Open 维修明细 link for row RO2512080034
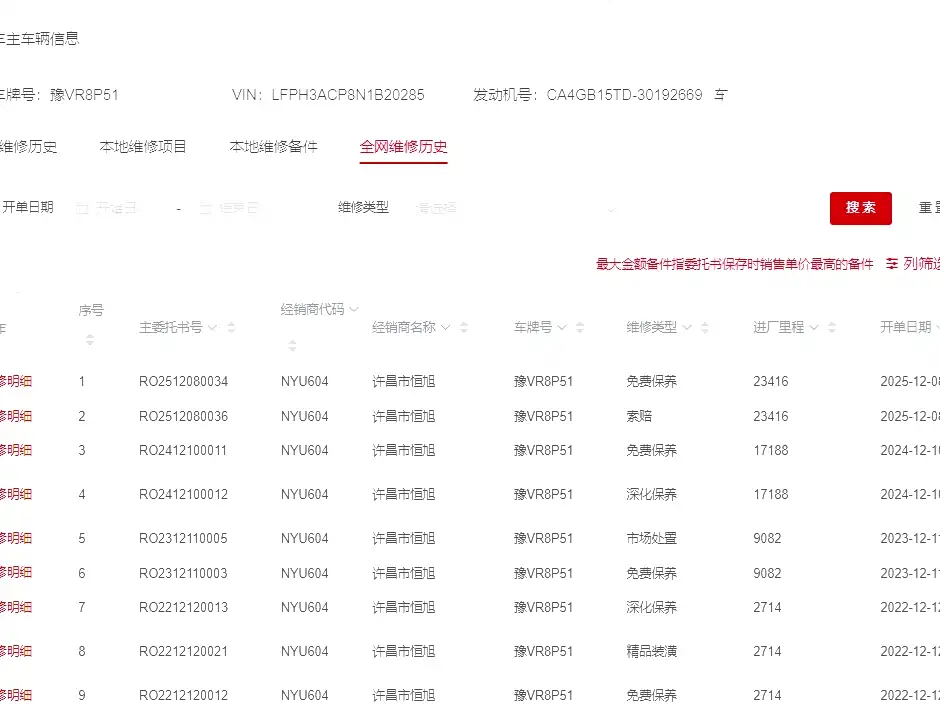This screenshot has height=705, width=940. tap(14, 381)
